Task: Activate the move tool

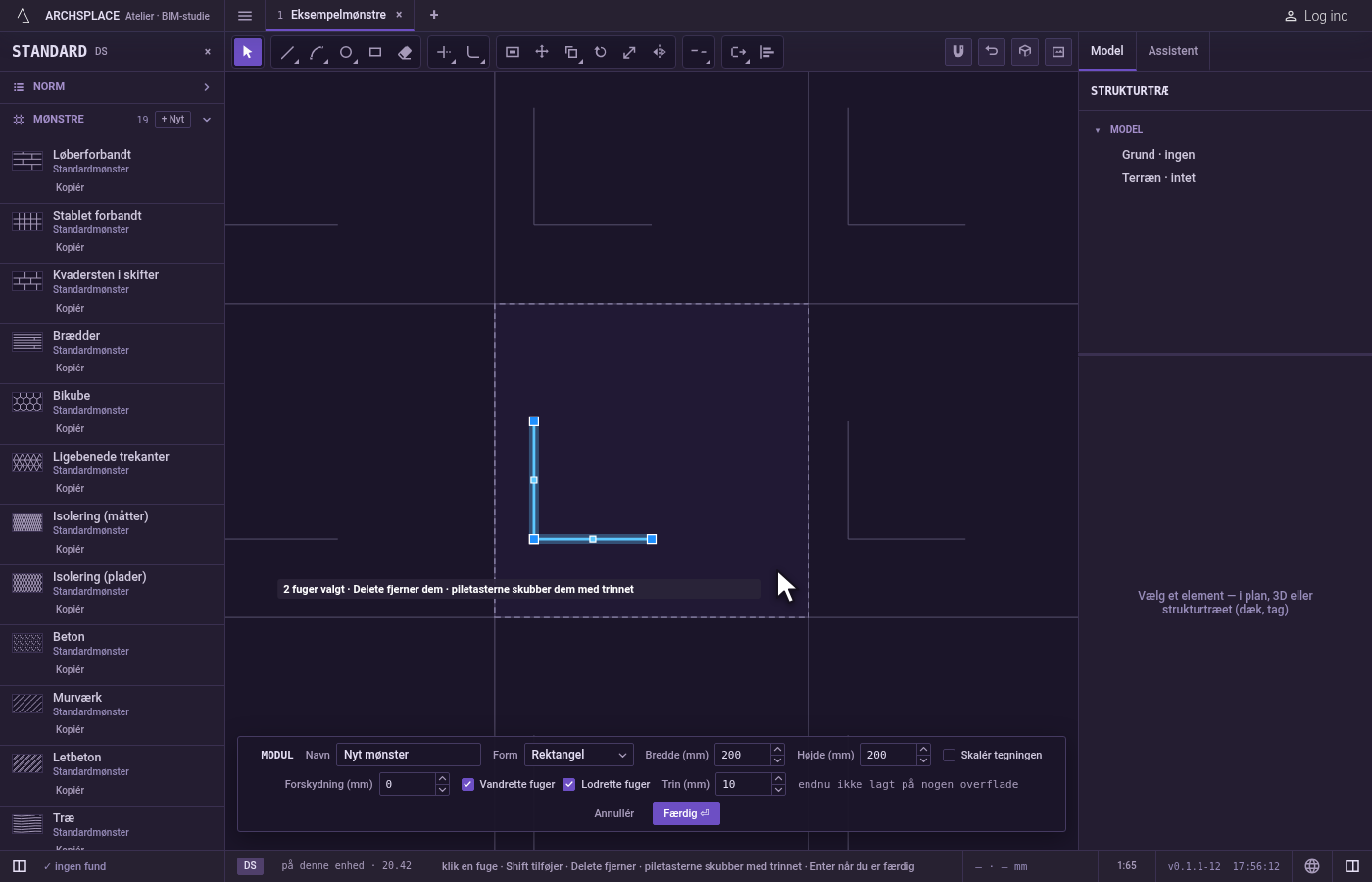Action: click(x=542, y=52)
